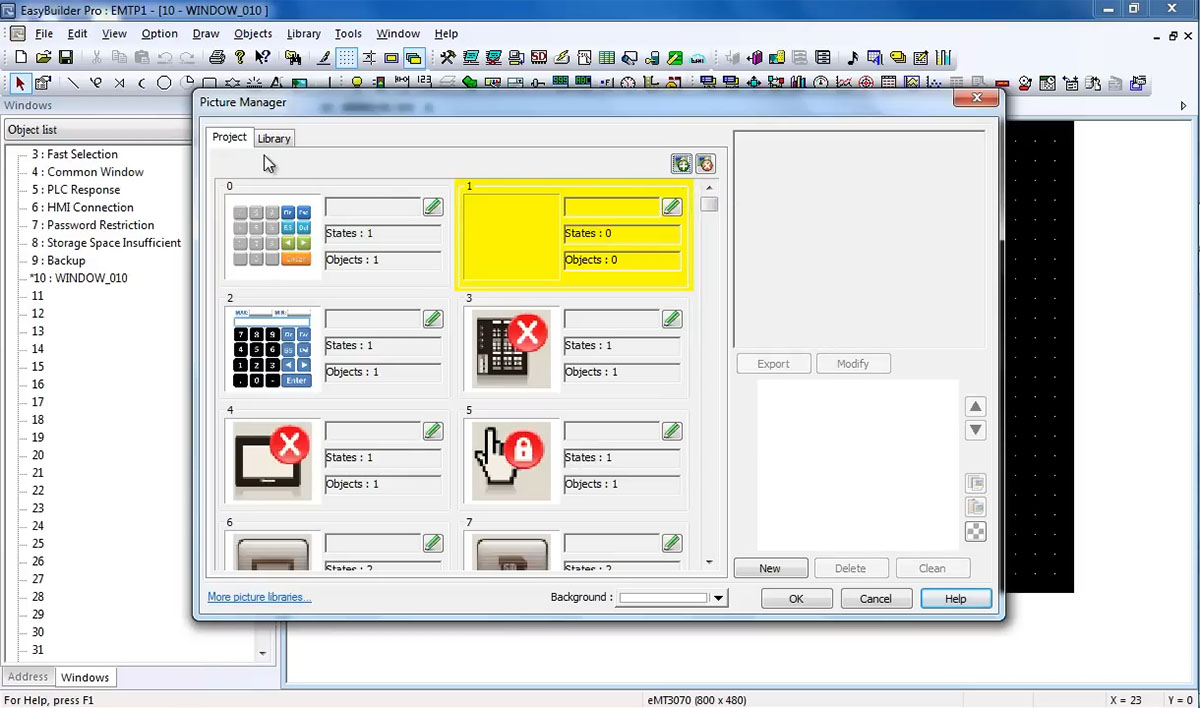Image resolution: width=1200 pixels, height=708 pixels.
Task: Click the SD card icon in toolbar
Action: coord(539,58)
